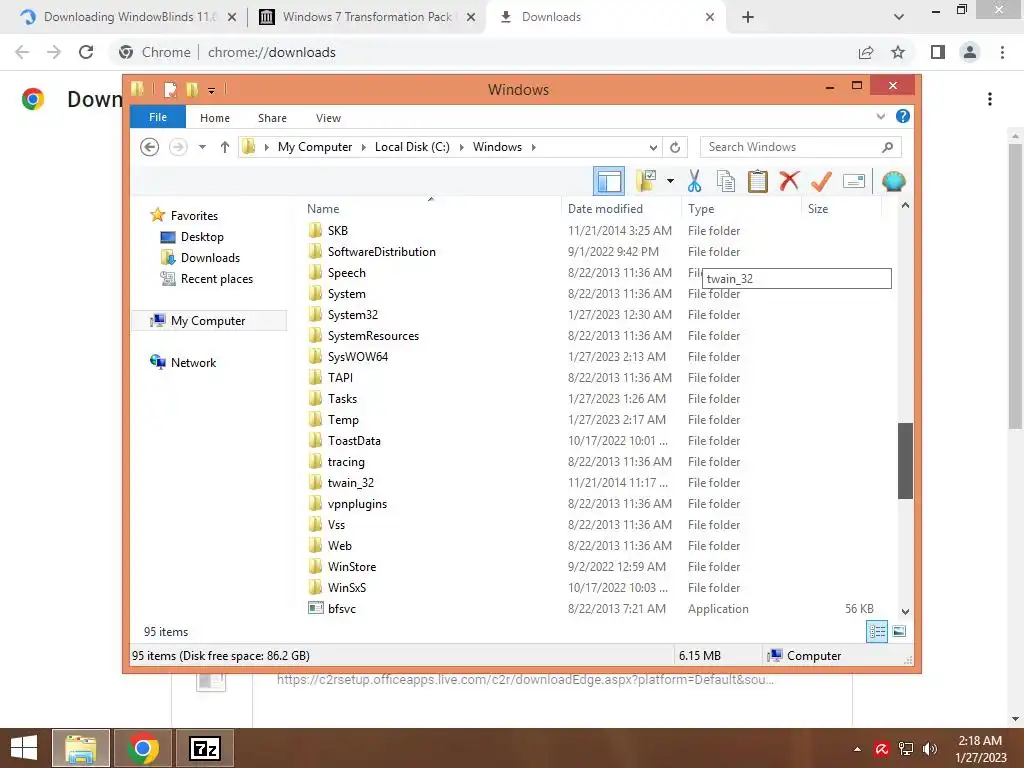The height and width of the screenshot is (768, 1024).
Task: Select the System32 folder
Action: pyautogui.click(x=353, y=315)
